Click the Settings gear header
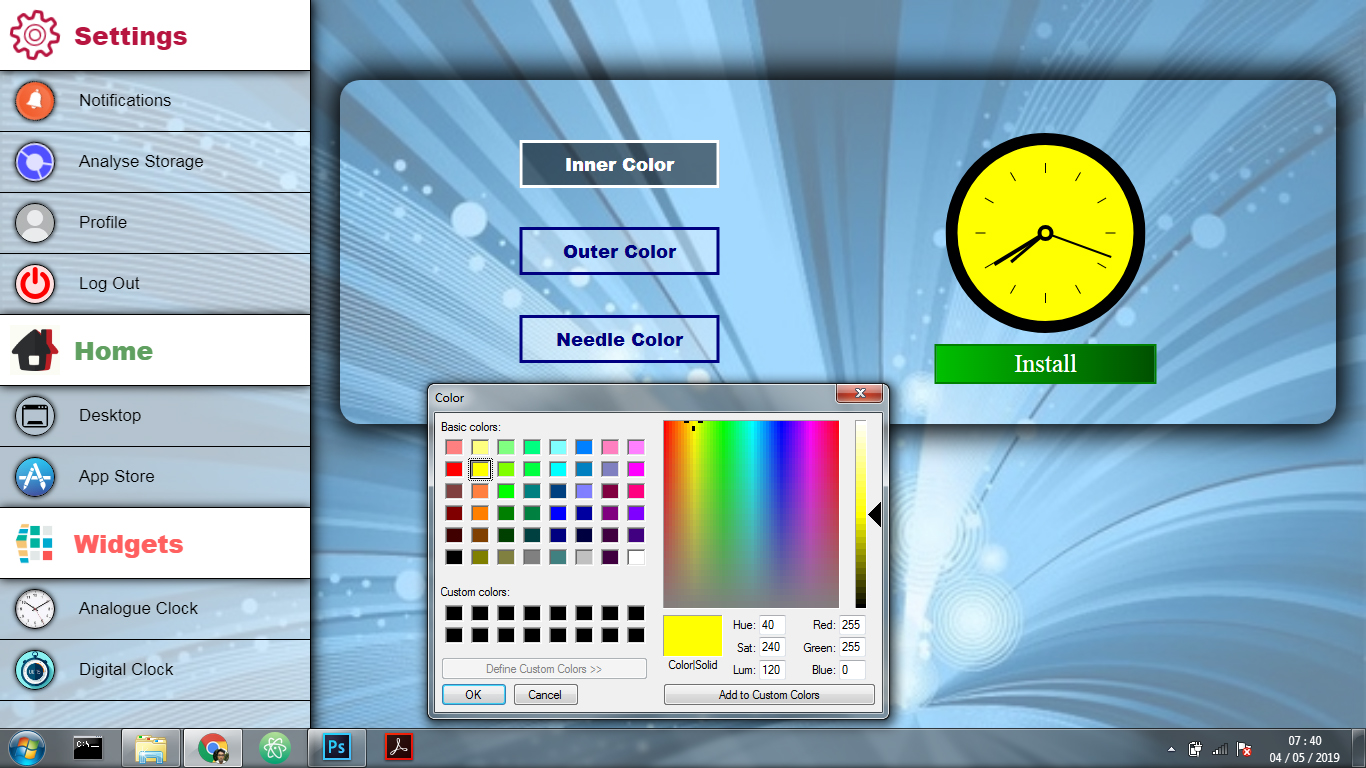Image resolution: width=1366 pixels, height=768 pixels. point(100,36)
